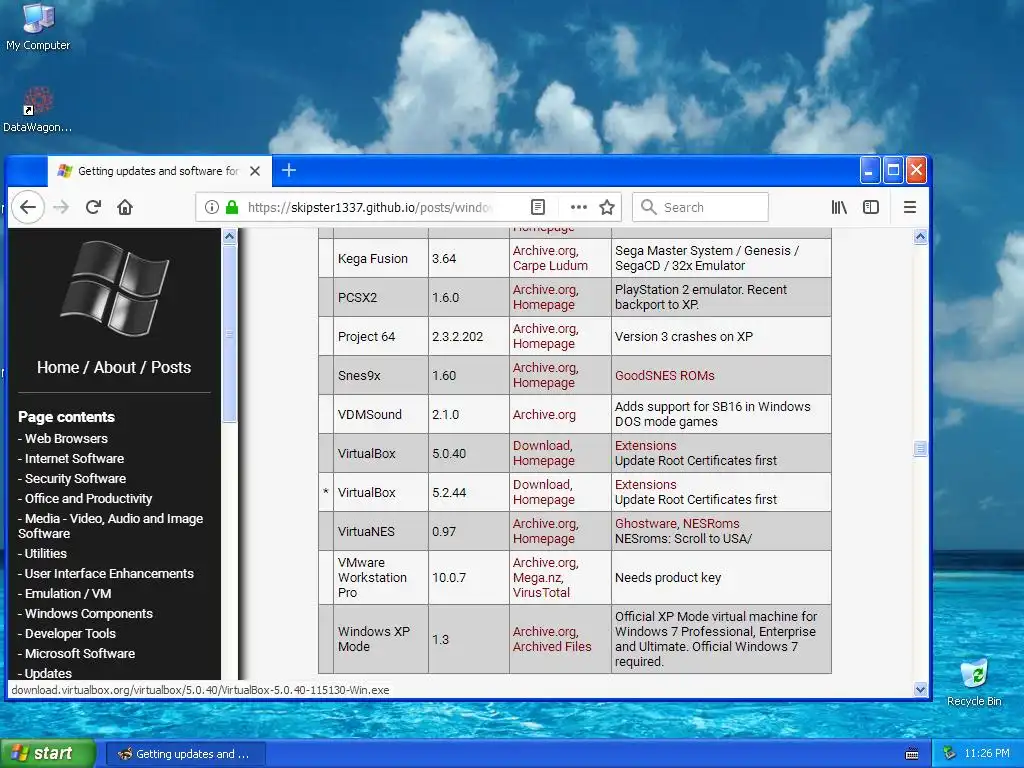Open the Library icon in toolbar

point(839,207)
